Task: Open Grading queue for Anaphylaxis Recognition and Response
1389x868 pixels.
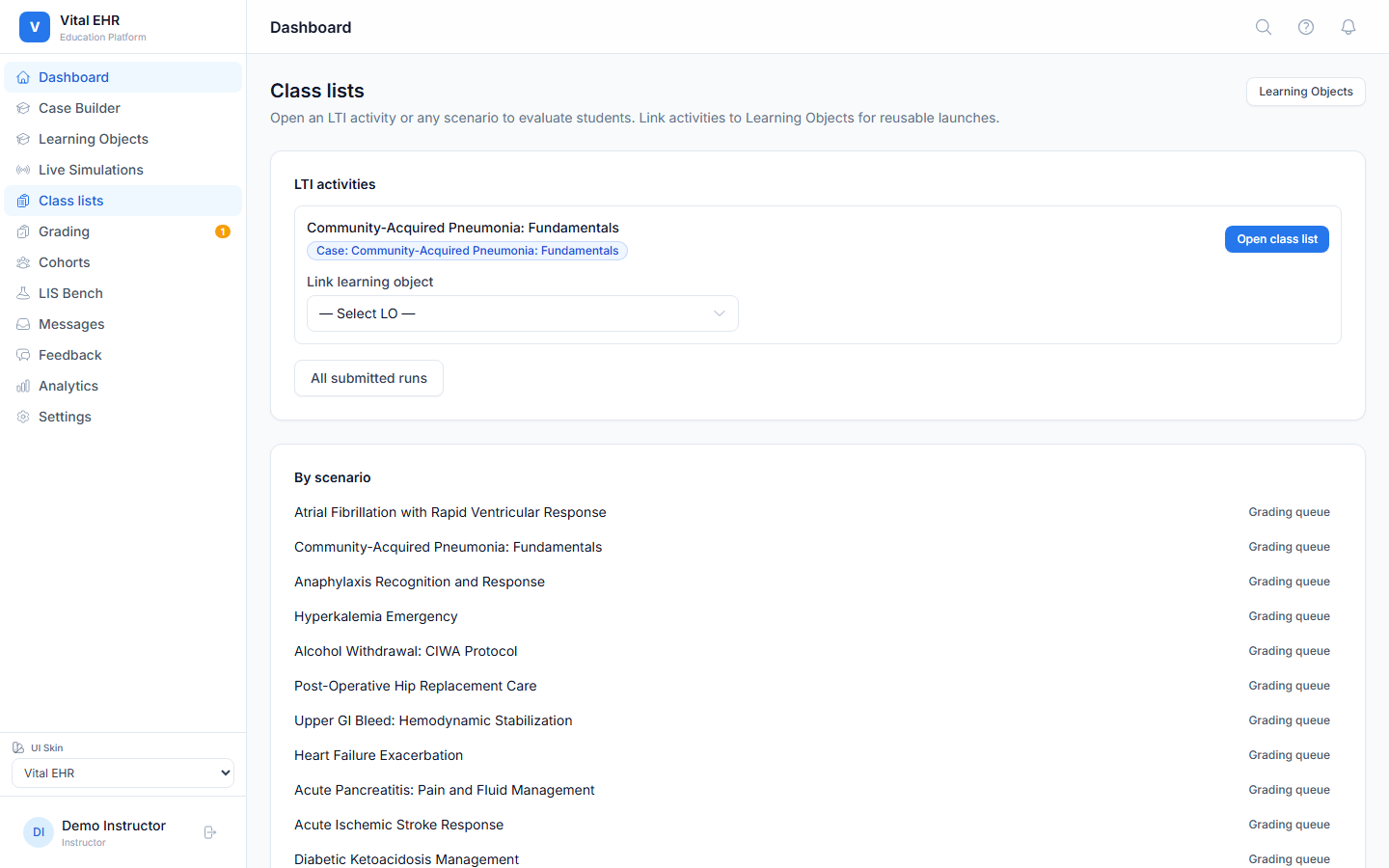Action: click(1289, 582)
